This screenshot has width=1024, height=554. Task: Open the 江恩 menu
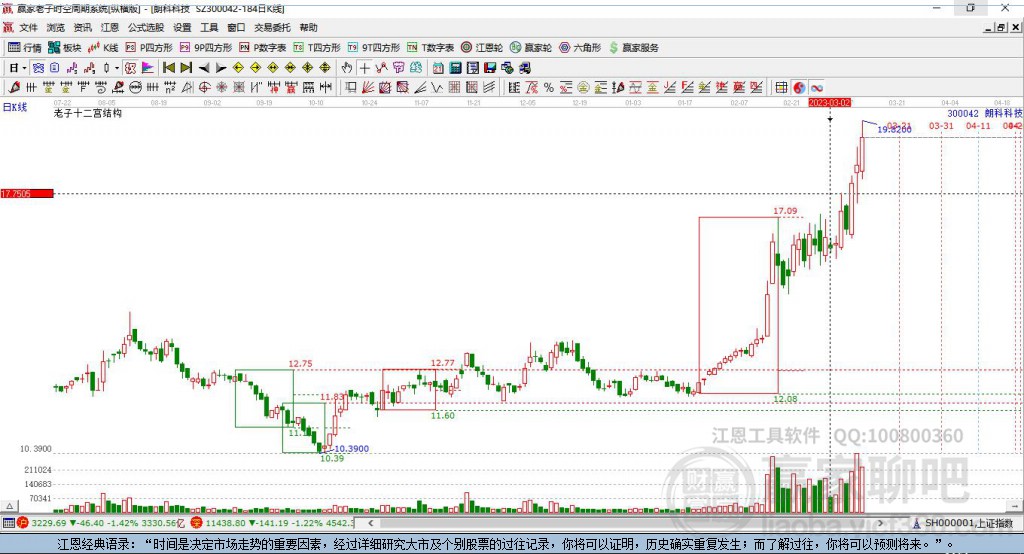pyautogui.click(x=110, y=27)
